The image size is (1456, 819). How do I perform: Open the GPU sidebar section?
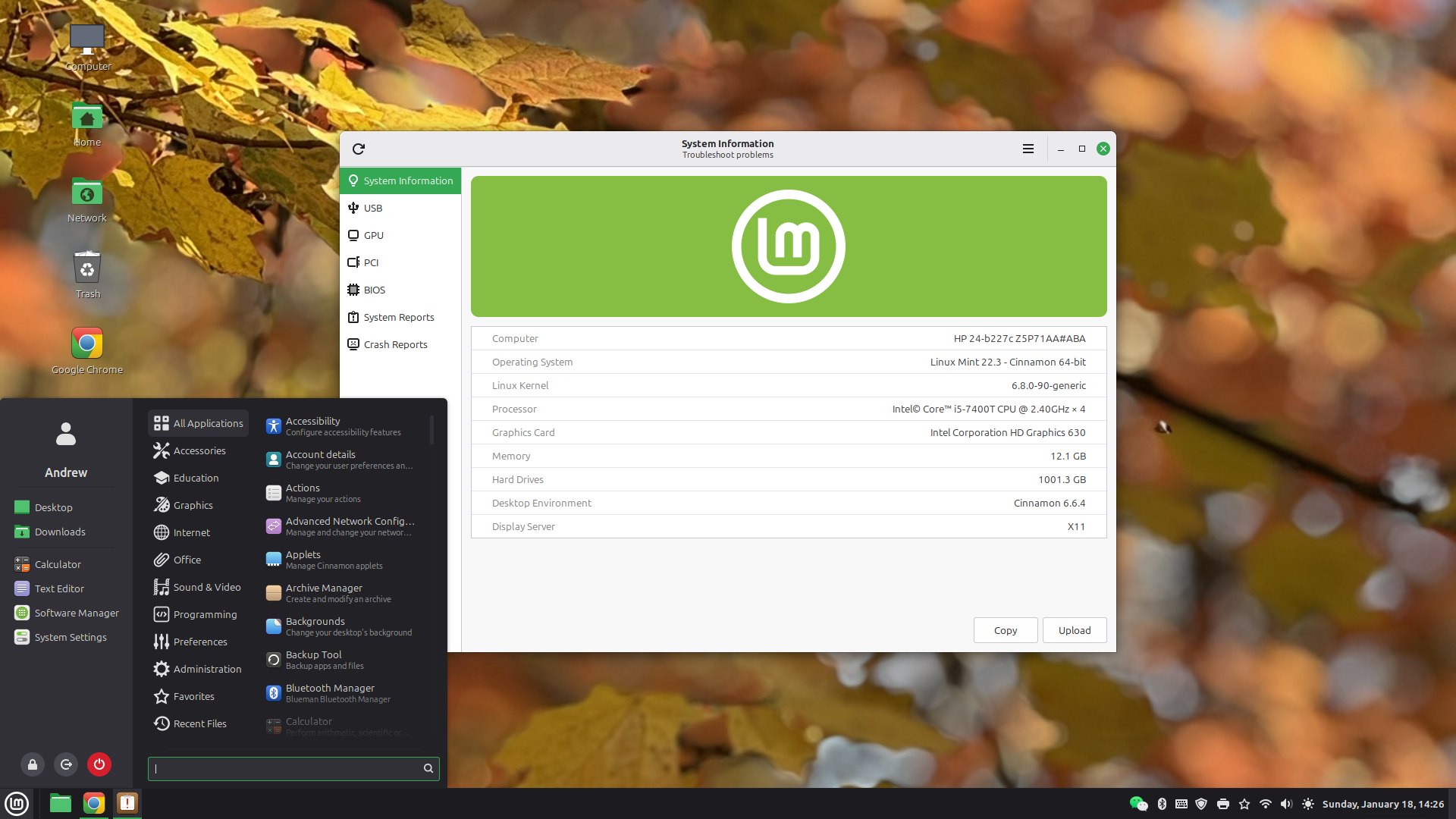click(400, 235)
